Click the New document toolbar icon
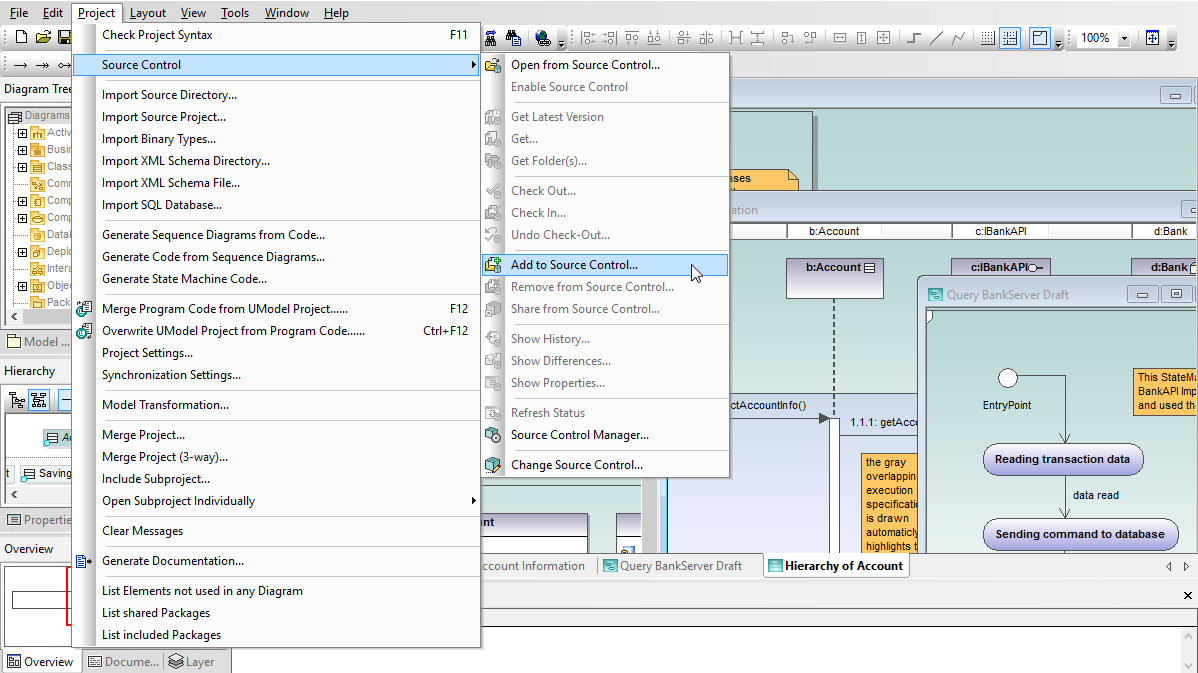Screen dimensions: 1198x673 pos(21,37)
